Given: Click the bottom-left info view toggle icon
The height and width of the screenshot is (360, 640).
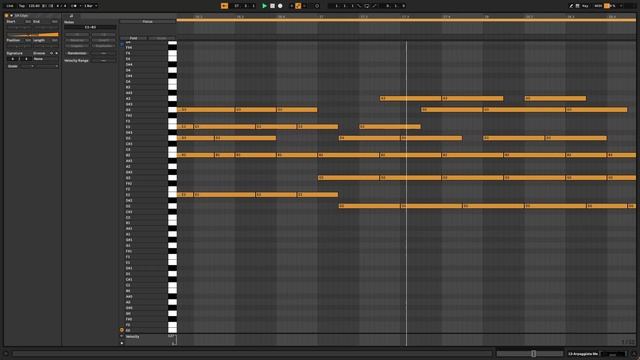Looking at the screenshot, I should 6,353.
